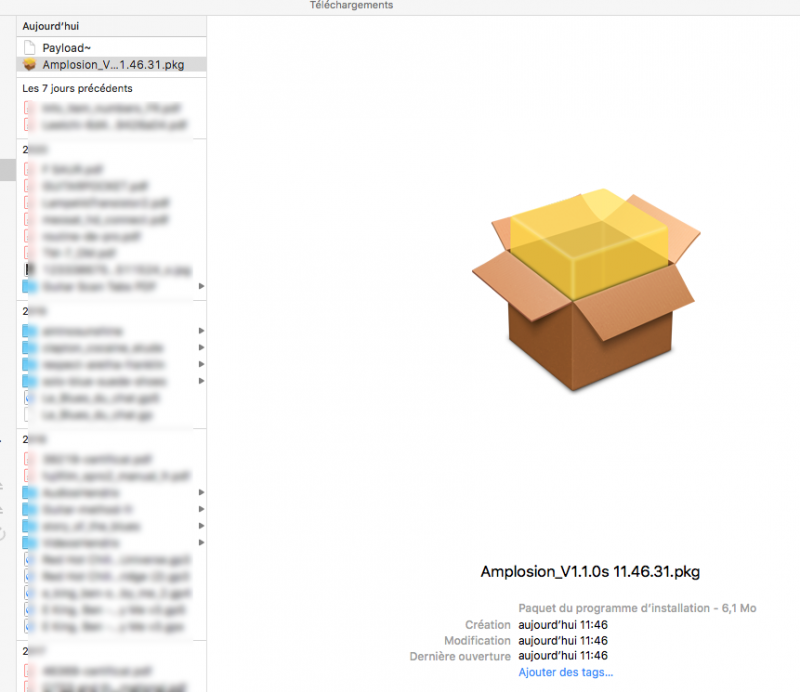Click the Amplosion_V1.1.0s 11.46.31.pkg preview file name
The height and width of the screenshot is (692, 800).
click(590, 572)
